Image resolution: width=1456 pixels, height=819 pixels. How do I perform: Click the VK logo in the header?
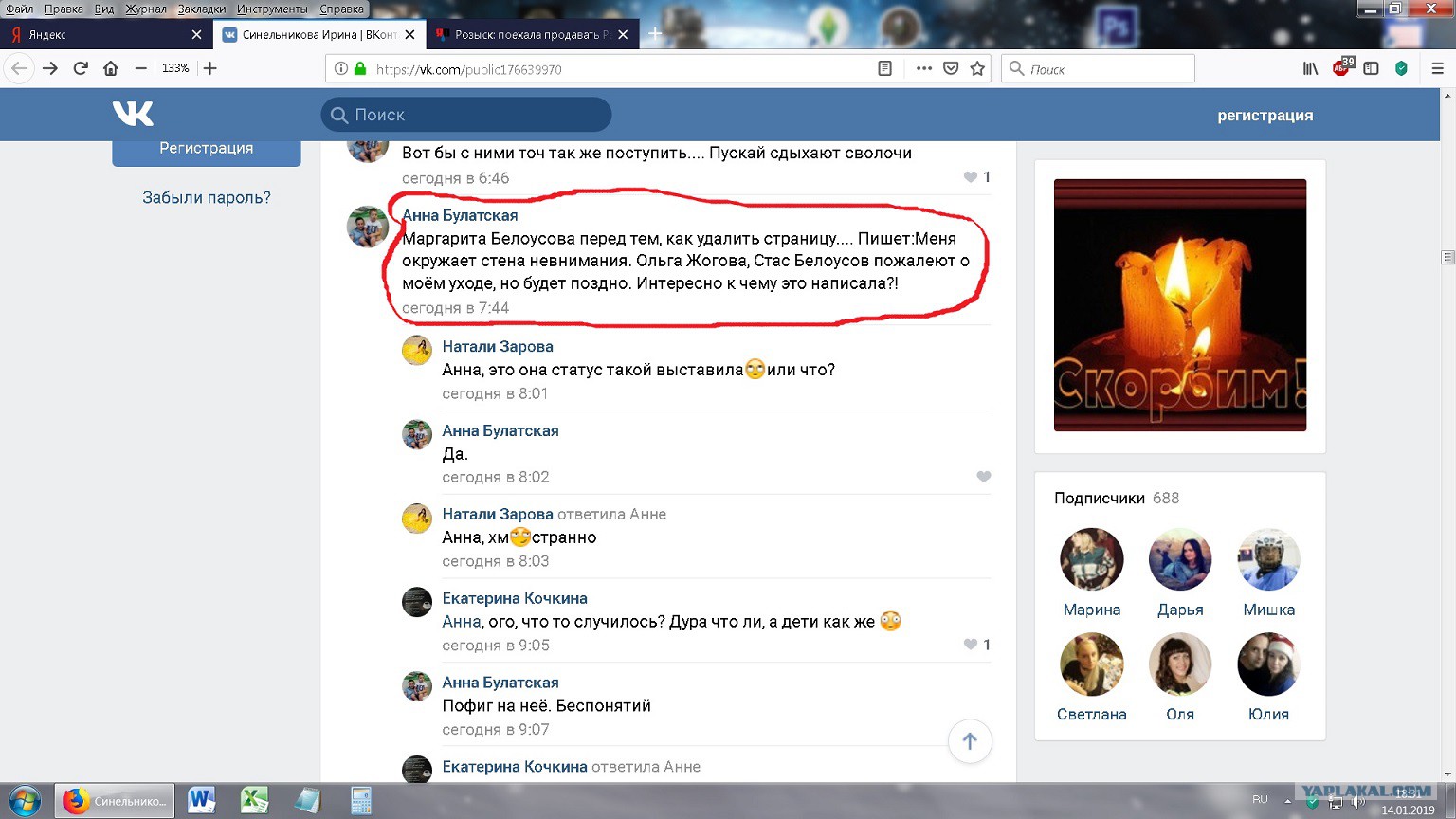pos(133,114)
